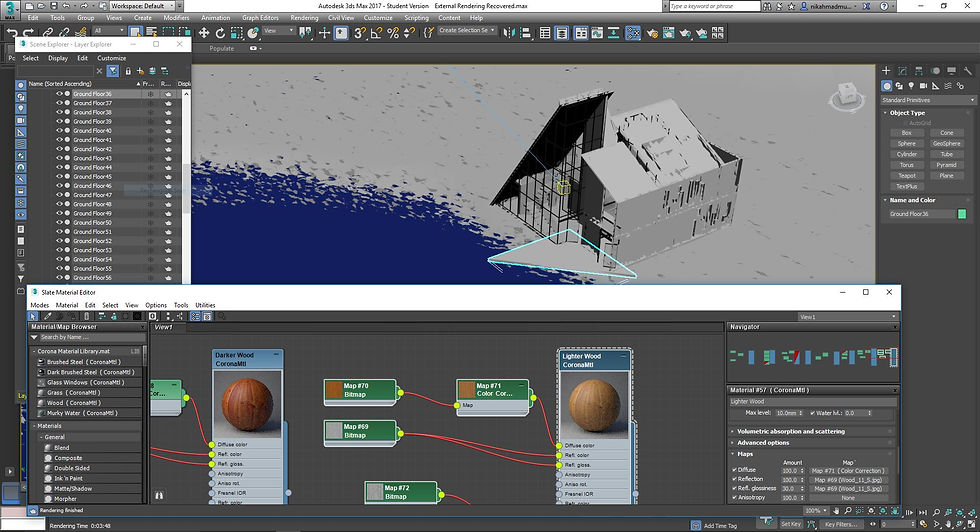Toggle visibility eye of Ground Floor40
Screen dimensions: 980x532
click(60, 131)
